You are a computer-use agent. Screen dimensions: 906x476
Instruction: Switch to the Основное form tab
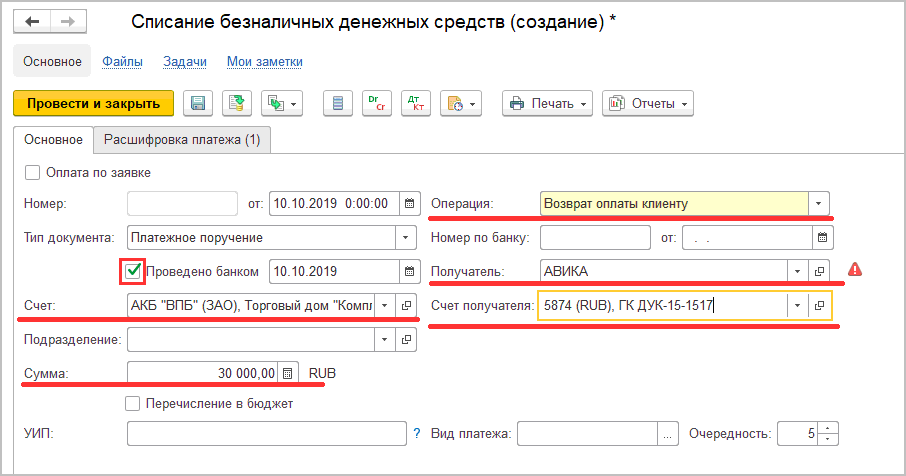[x=53, y=140]
